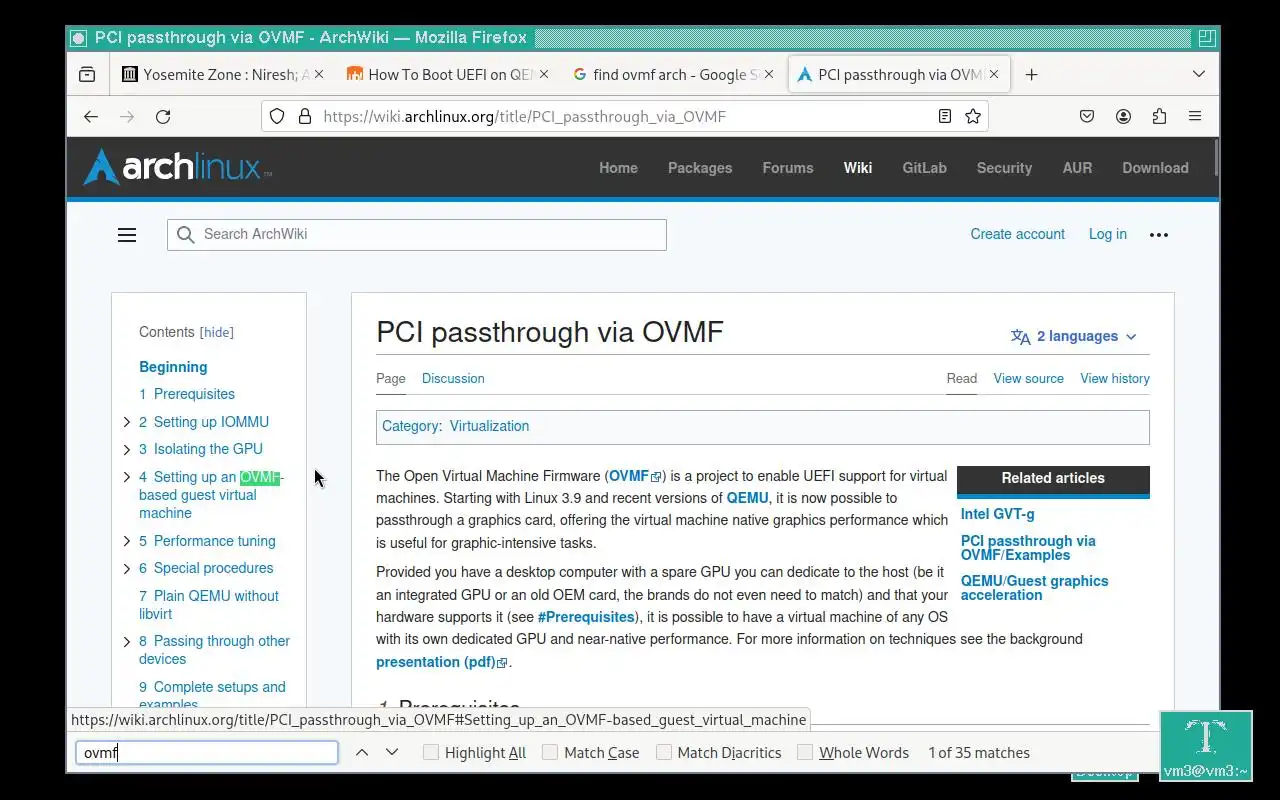Enable Whole Words checkbox
This screenshot has height=800, width=1280.
pyautogui.click(x=805, y=752)
